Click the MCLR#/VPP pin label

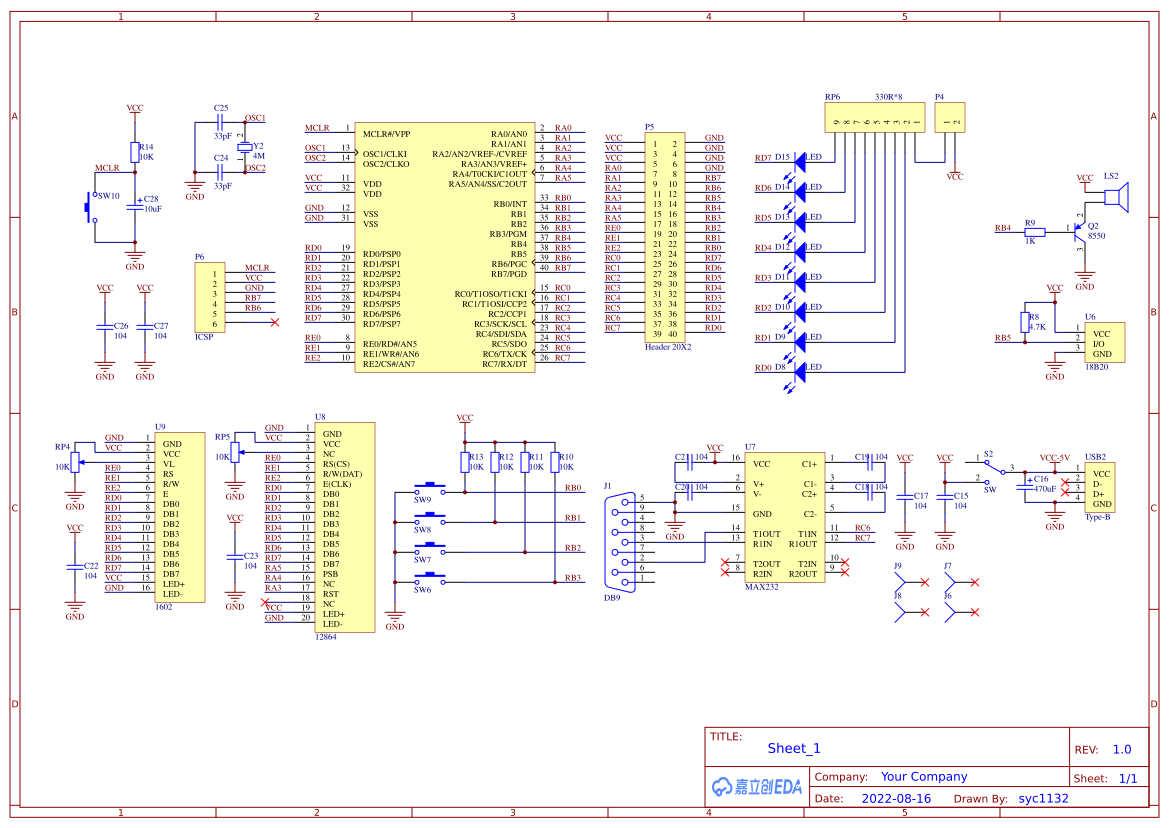[x=386, y=134]
